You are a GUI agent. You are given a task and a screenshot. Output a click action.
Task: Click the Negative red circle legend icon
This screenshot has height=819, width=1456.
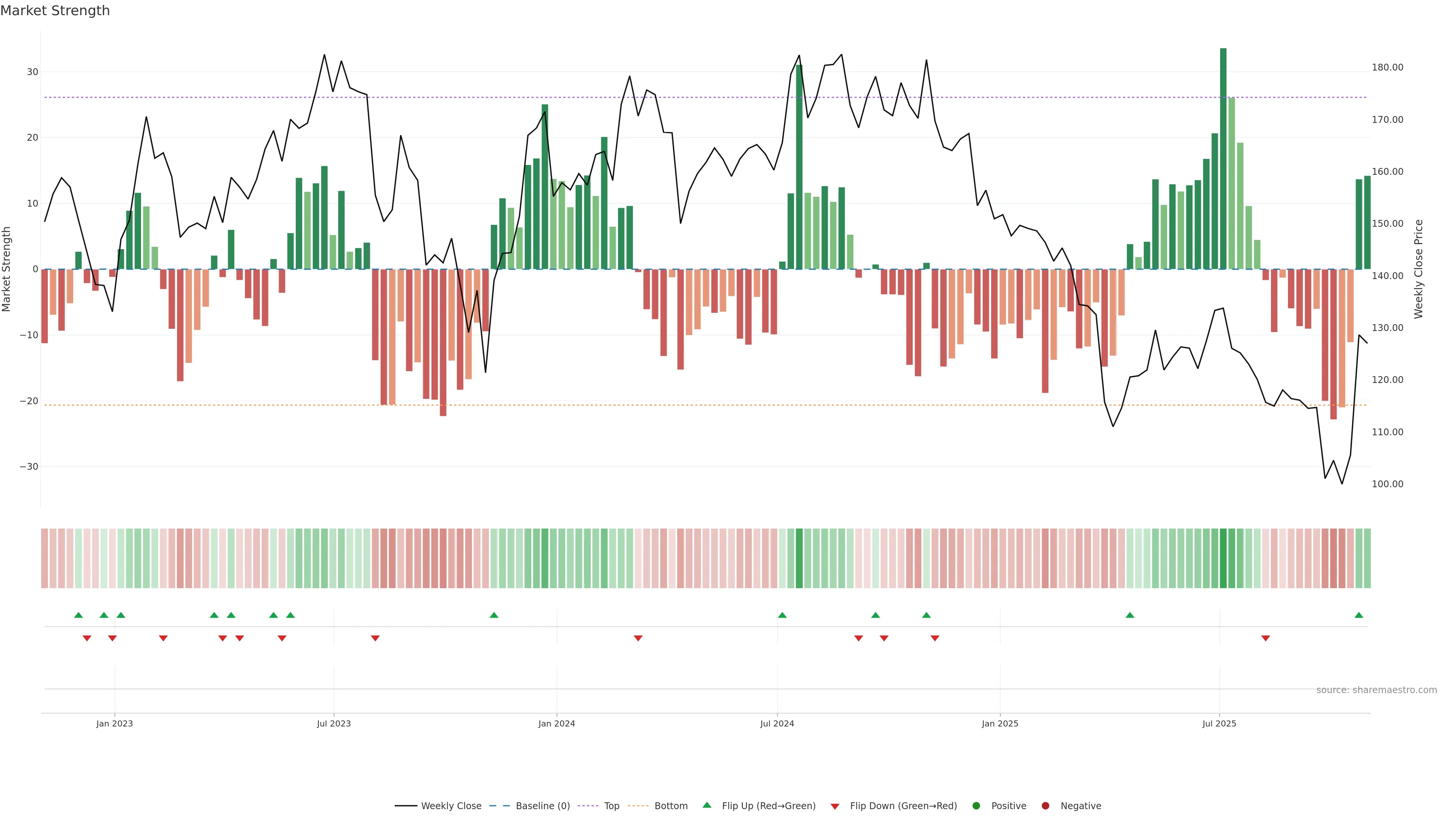click(x=1045, y=806)
